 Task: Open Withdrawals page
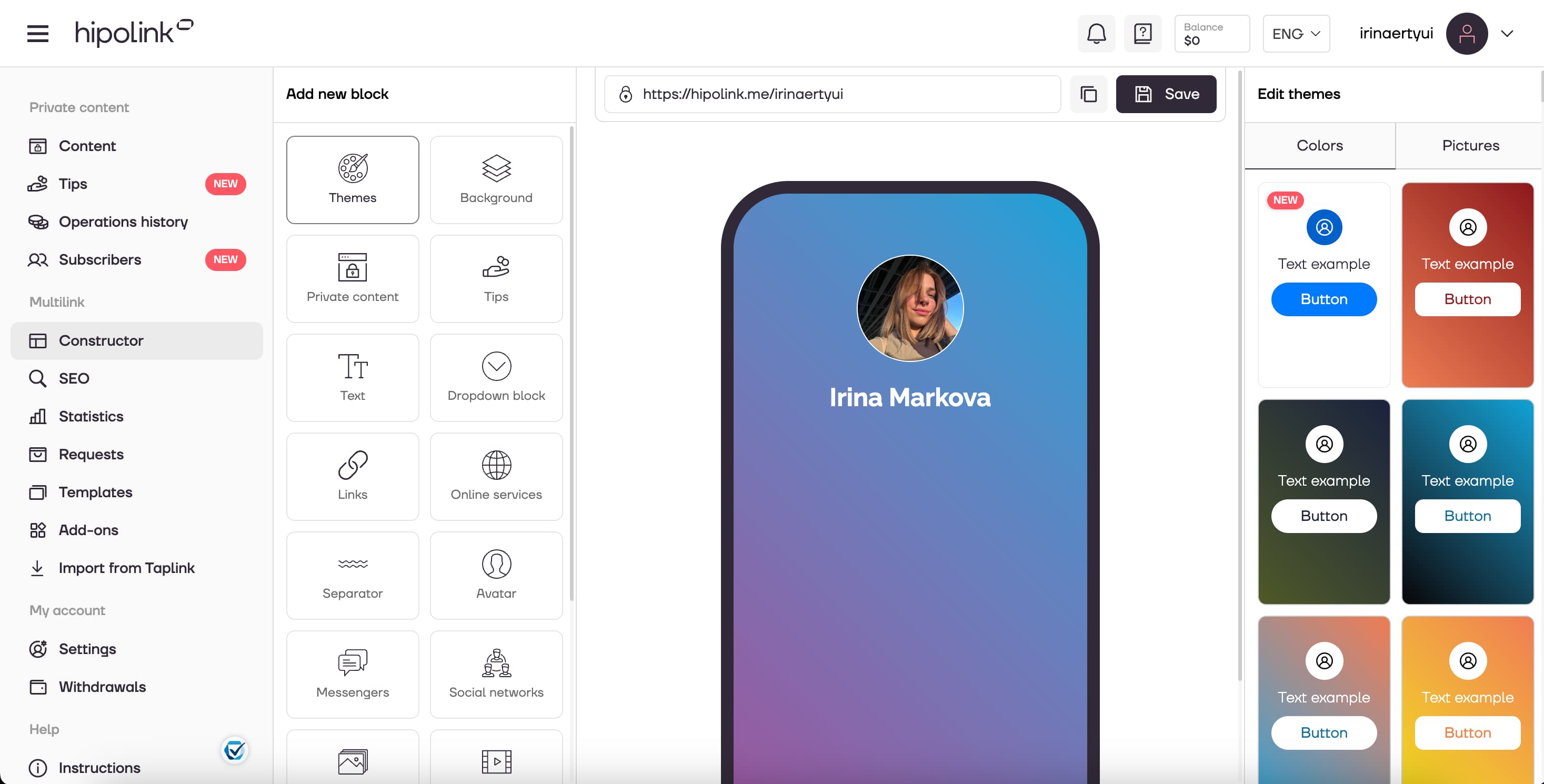[x=137, y=687]
